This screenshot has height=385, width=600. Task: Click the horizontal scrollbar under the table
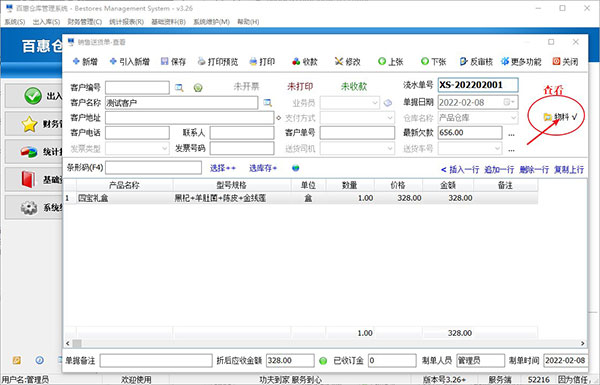pyautogui.click(x=325, y=343)
